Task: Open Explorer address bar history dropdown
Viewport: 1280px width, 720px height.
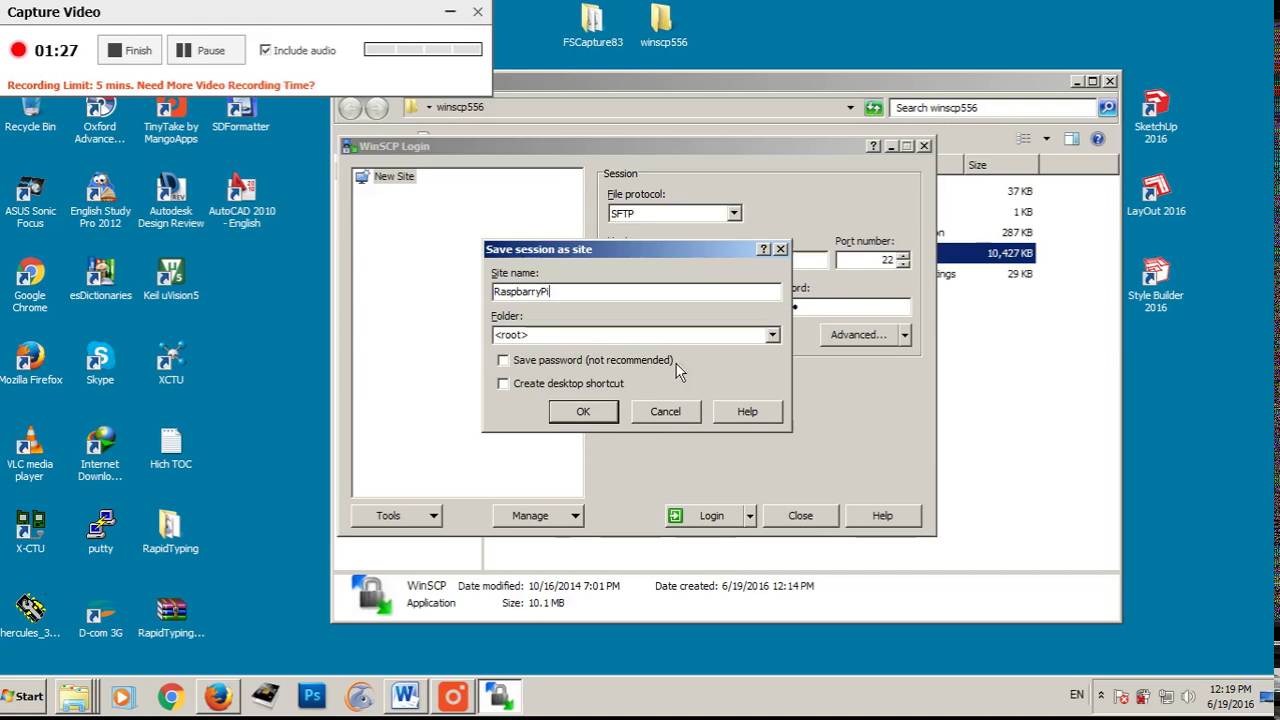Action: click(x=851, y=107)
